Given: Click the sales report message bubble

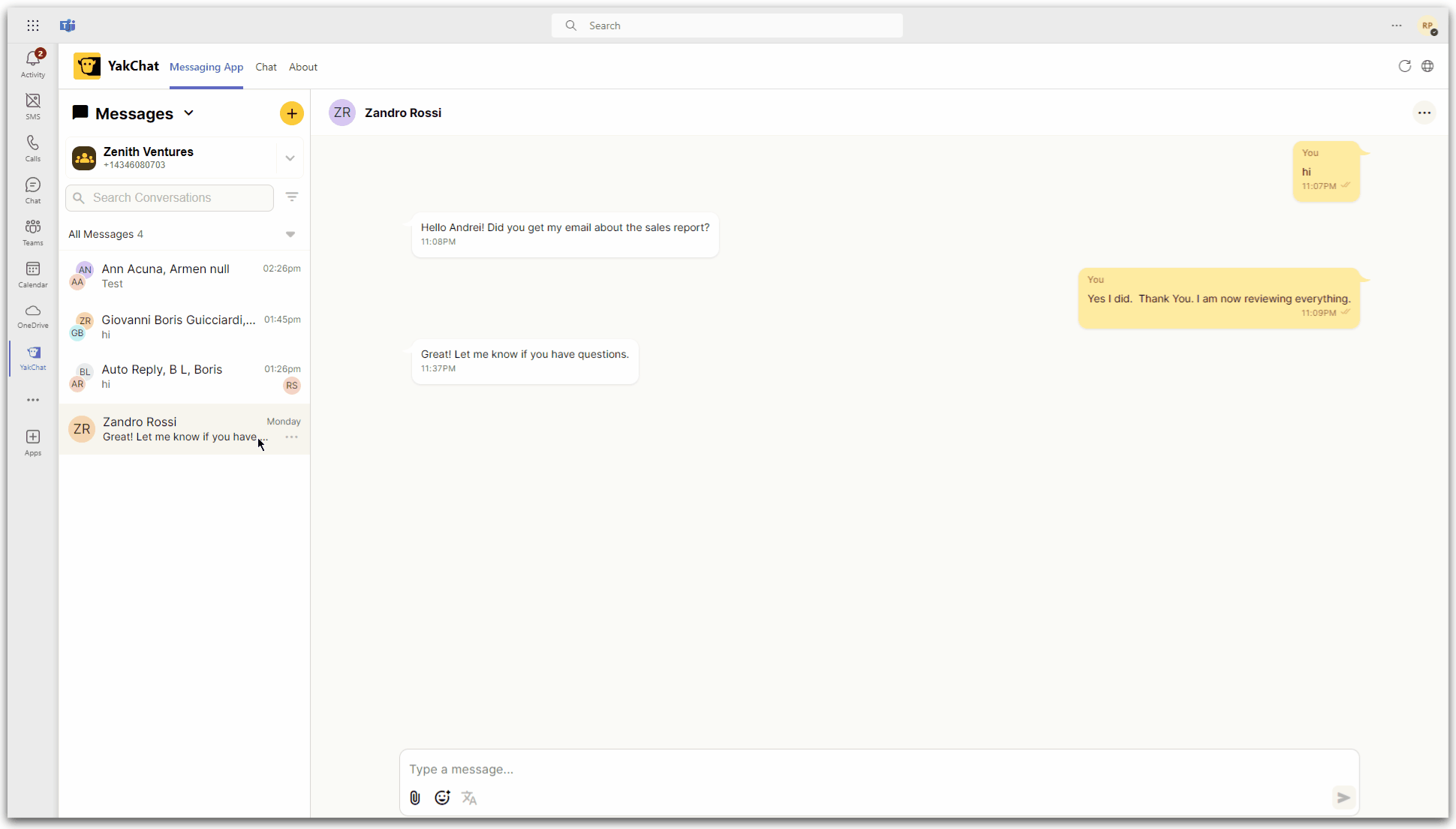Looking at the screenshot, I should click(564, 234).
